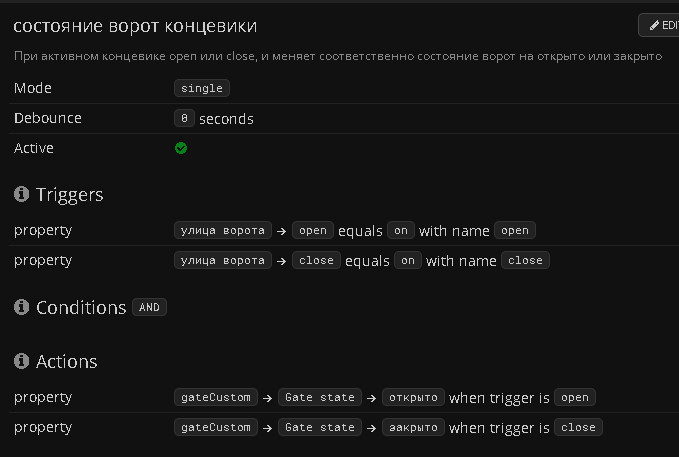Click the info icon beside Triggers heading
The width and height of the screenshot is (679, 457).
(x=21, y=194)
